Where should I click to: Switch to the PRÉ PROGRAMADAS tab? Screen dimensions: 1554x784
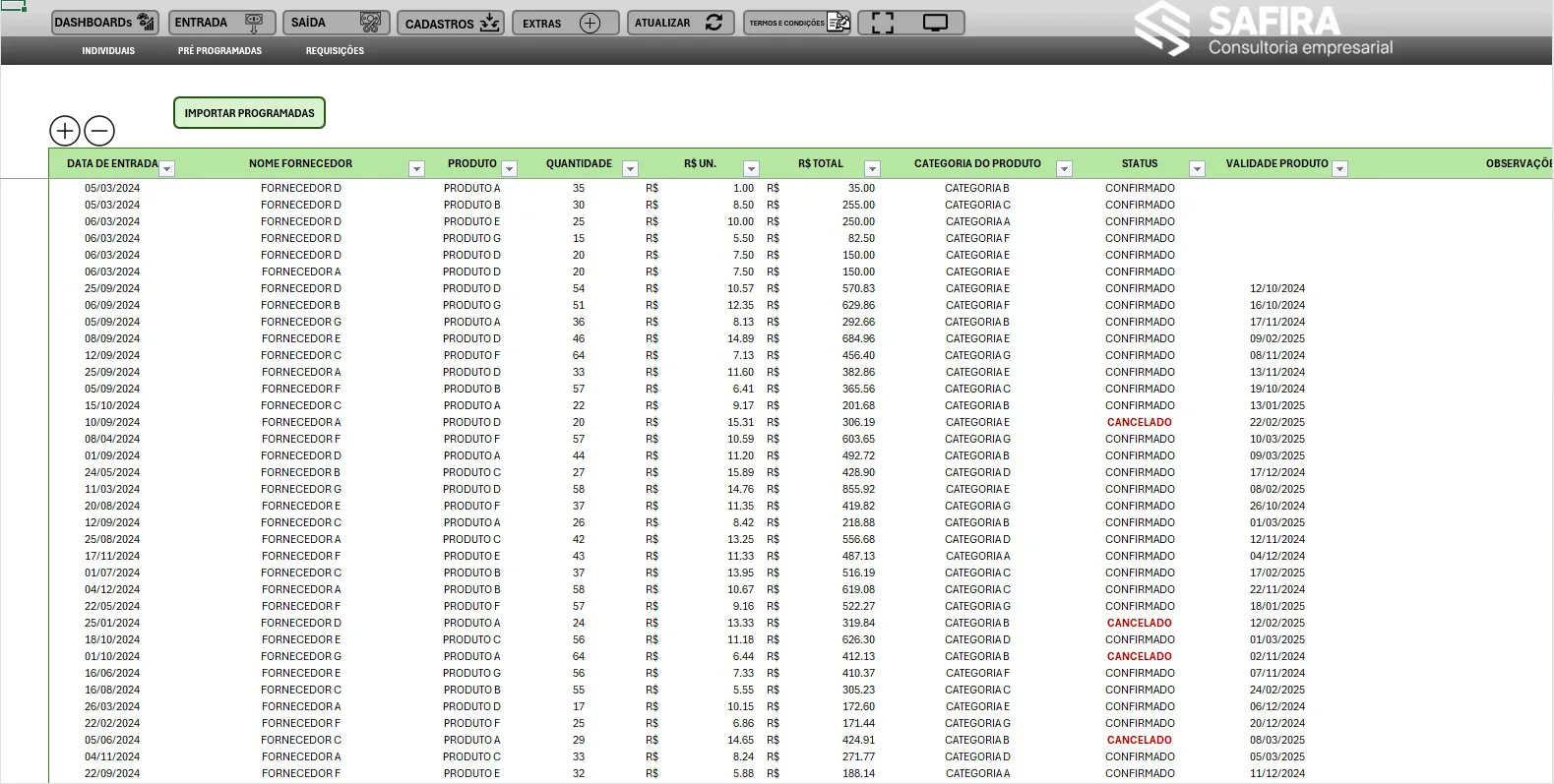tap(219, 51)
